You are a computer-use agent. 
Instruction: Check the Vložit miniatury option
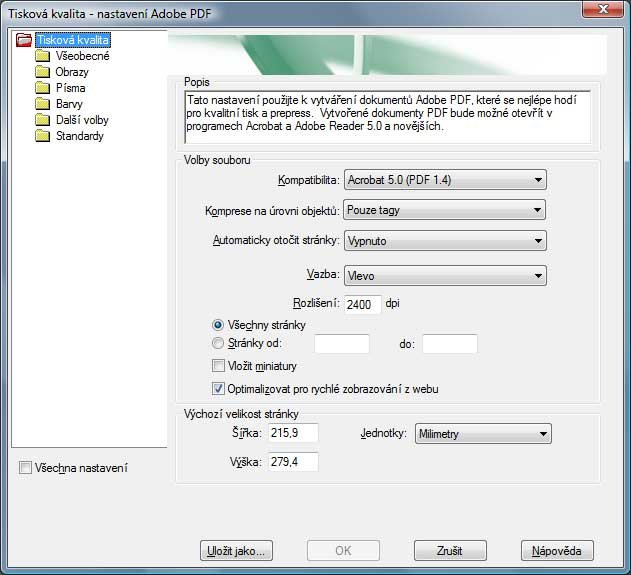(x=219, y=366)
